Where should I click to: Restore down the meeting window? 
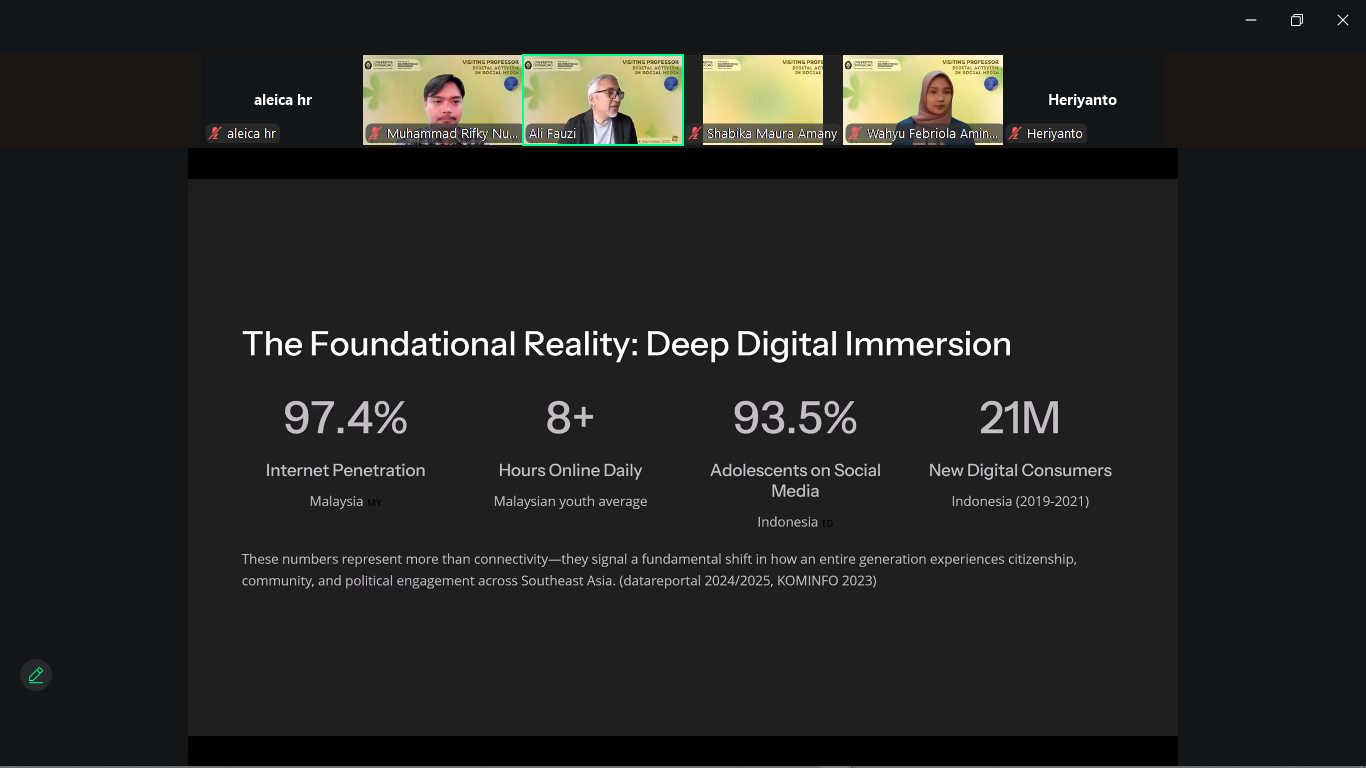click(1297, 20)
